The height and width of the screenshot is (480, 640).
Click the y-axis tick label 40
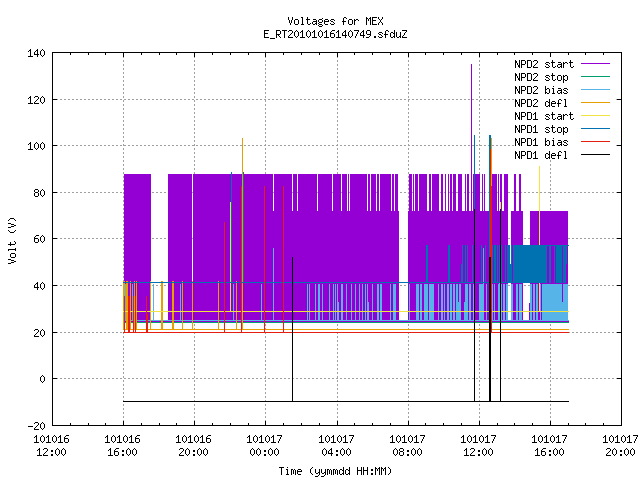click(x=40, y=286)
